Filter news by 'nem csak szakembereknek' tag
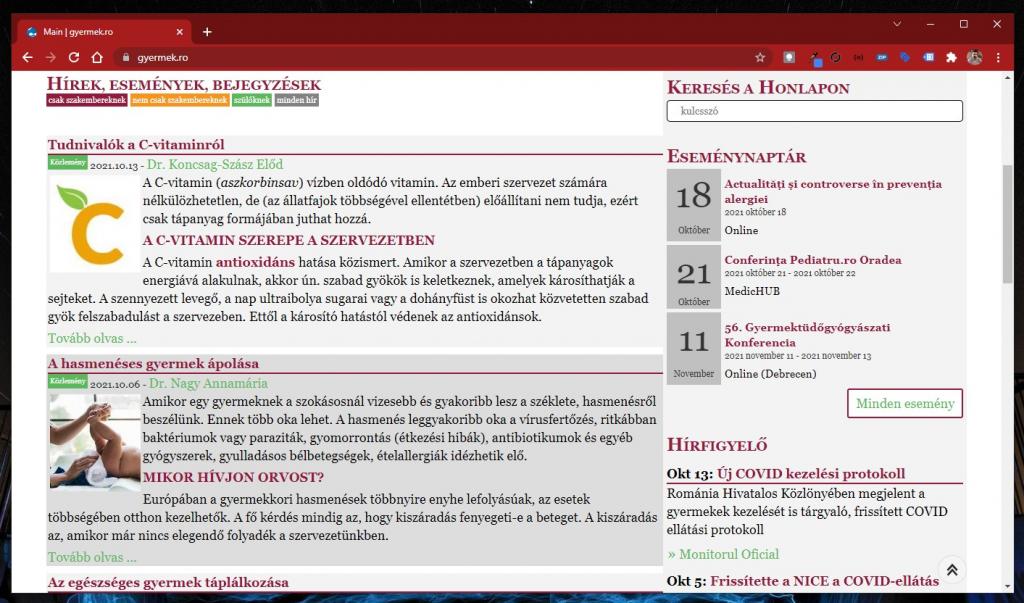Viewport: 1024px width, 603px height. (x=180, y=100)
